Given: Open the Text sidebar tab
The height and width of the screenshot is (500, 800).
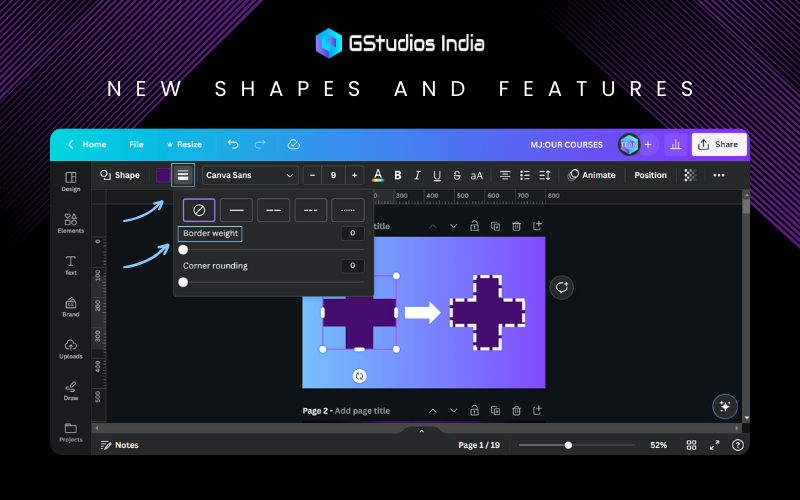Looking at the screenshot, I should click(71, 265).
